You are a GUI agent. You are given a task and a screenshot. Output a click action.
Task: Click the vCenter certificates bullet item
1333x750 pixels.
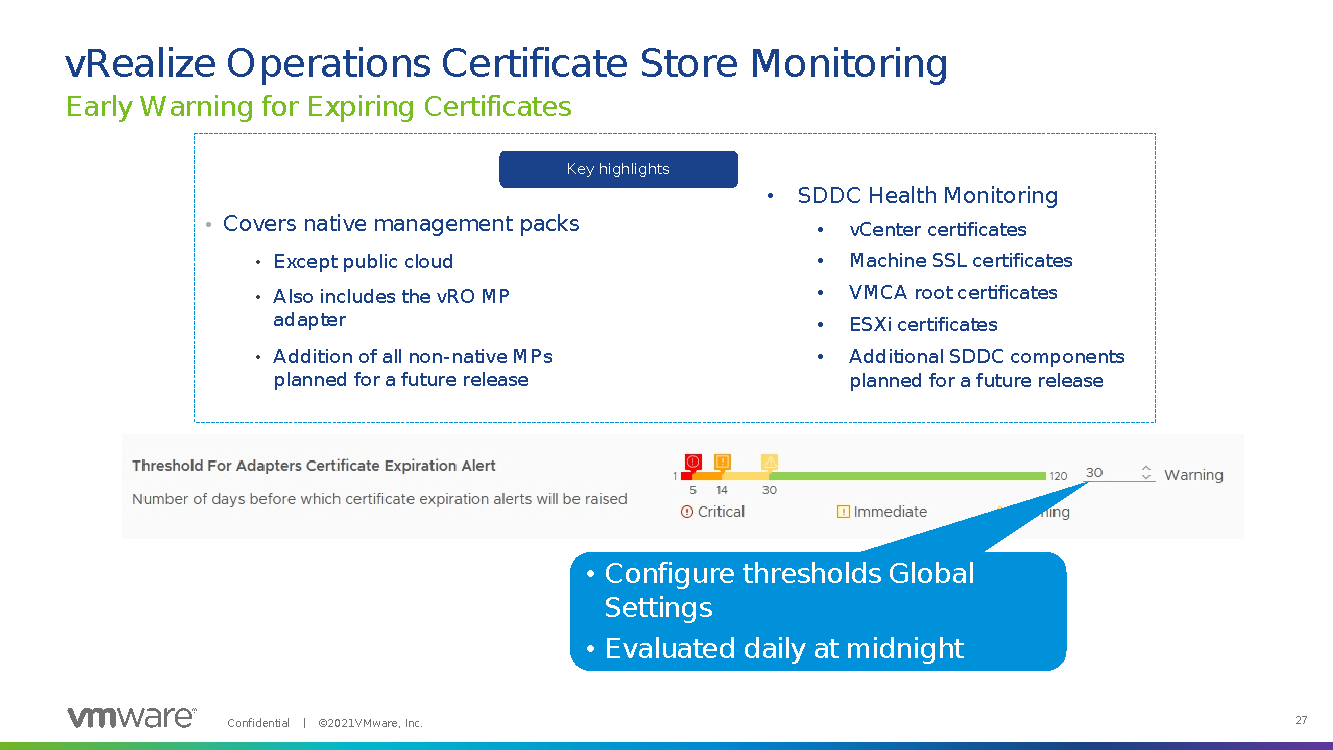pyautogui.click(x=937, y=230)
